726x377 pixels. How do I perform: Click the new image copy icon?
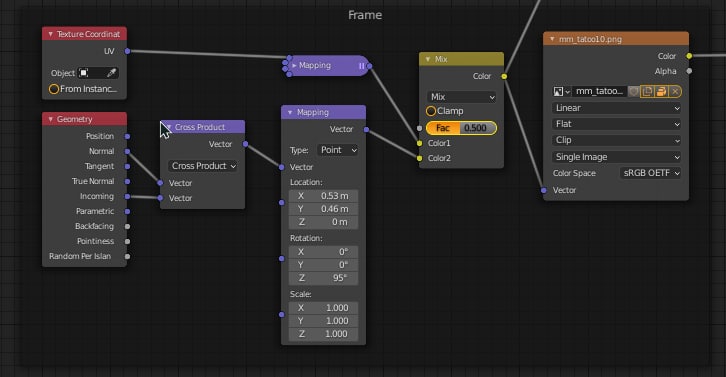pos(647,92)
